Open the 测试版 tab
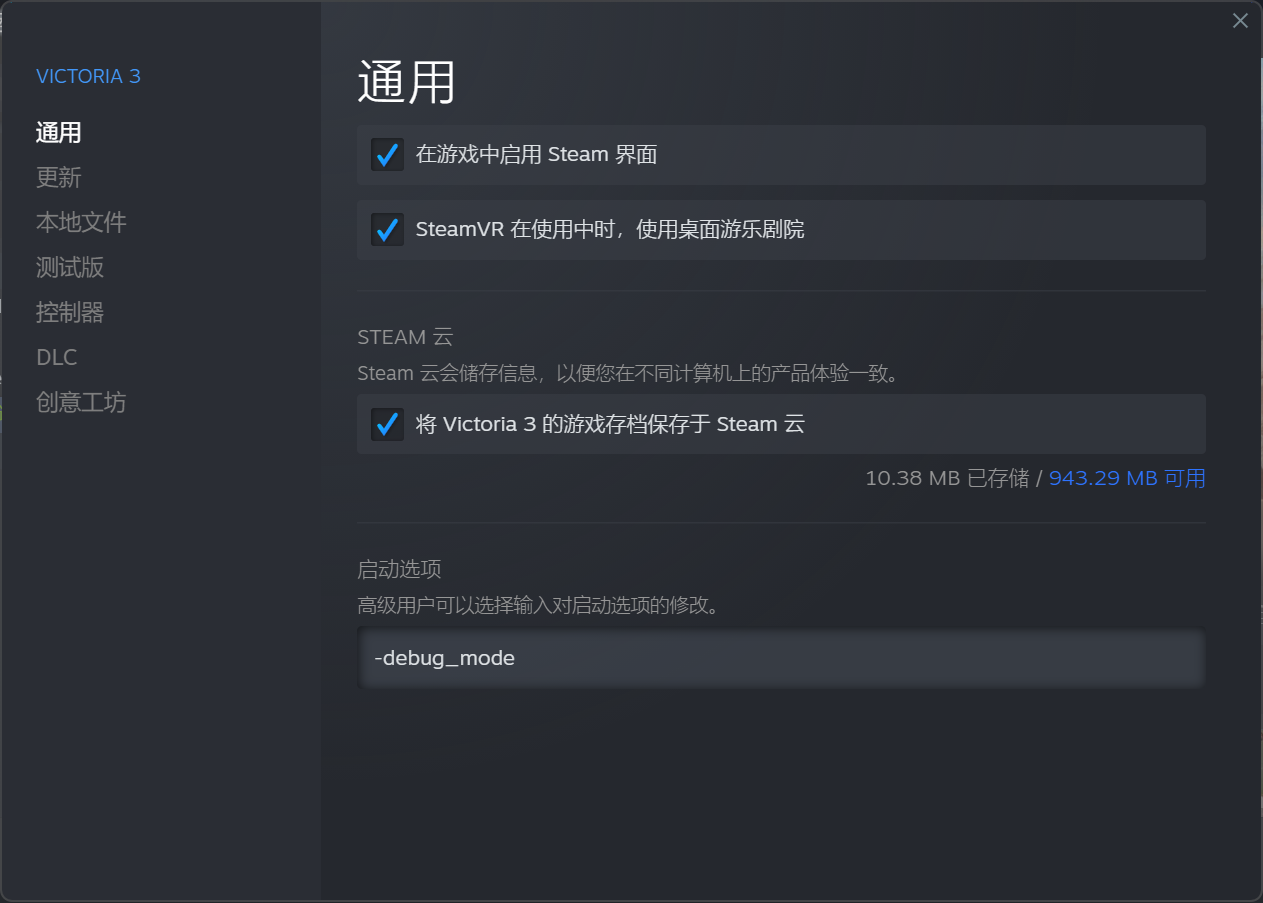The width and height of the screenshot is (1263, 903). pos(70,267)
